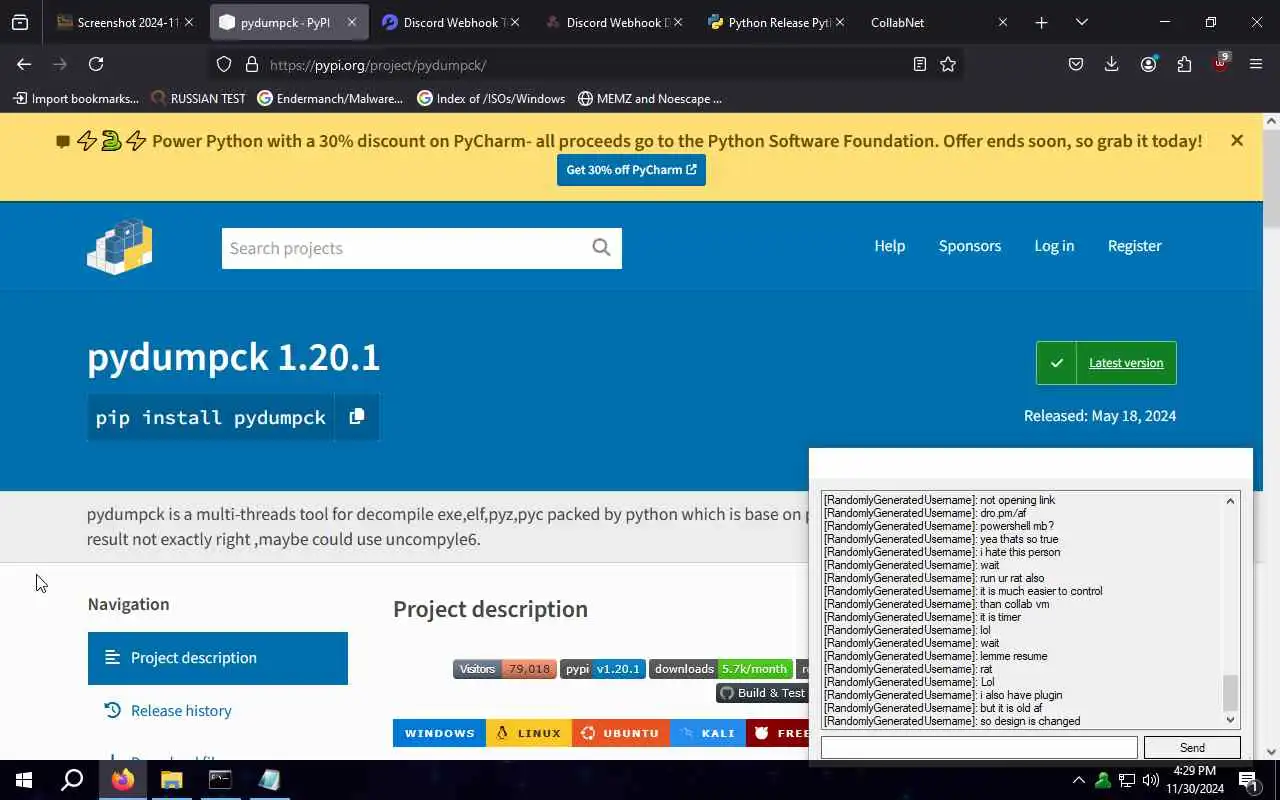Click the chat message input field

point(979,748)
